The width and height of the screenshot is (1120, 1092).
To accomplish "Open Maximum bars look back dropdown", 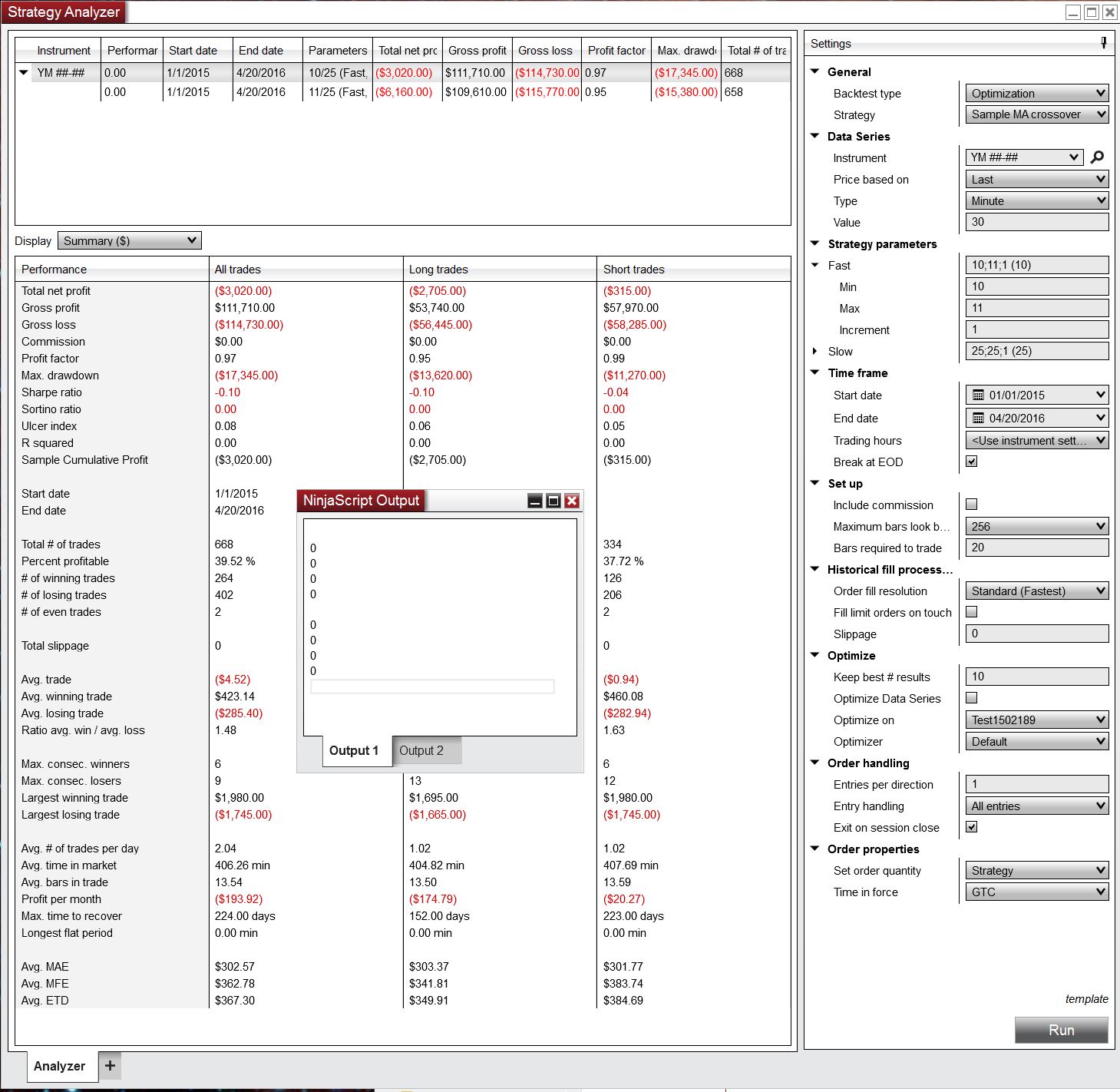I will [x=1037, y=527].
